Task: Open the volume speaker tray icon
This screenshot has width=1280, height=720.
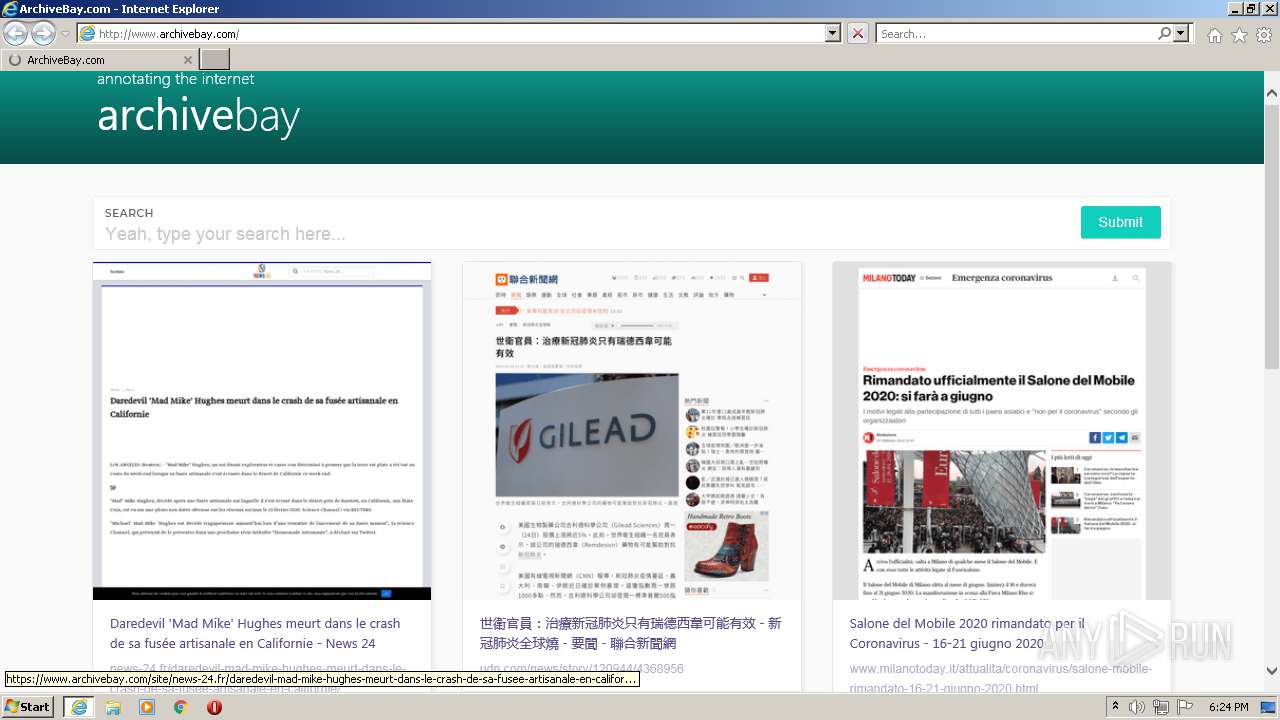Action: point(1137,707)
